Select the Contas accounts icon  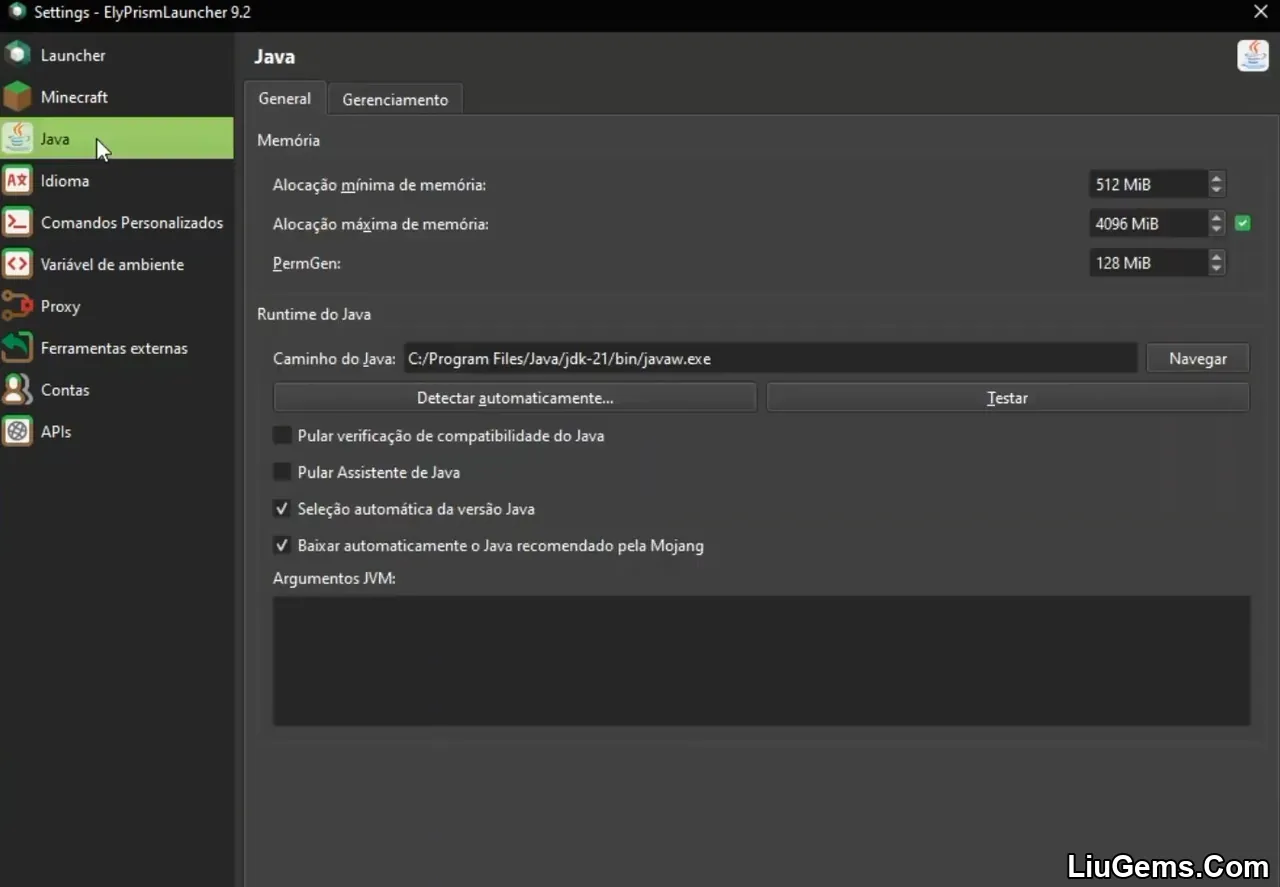point(17,390)
